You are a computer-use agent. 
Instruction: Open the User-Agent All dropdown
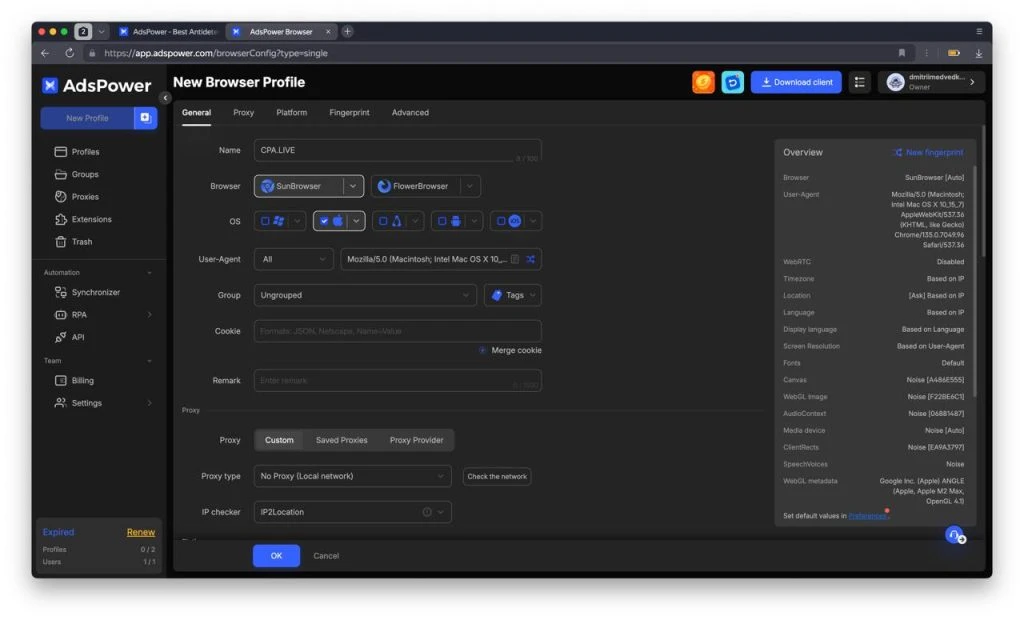(293, 259)
